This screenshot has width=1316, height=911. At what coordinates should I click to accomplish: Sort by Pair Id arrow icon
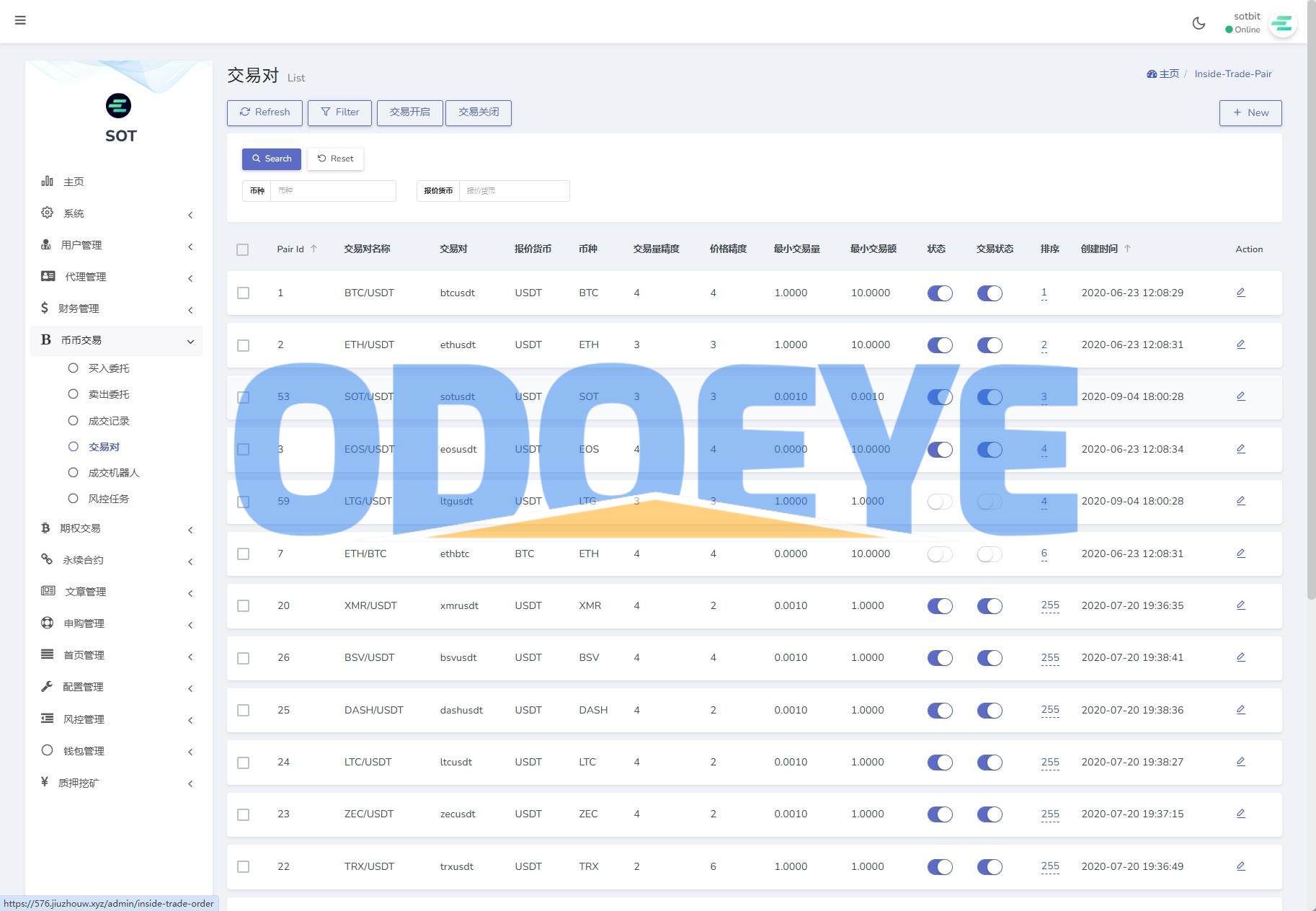pos(314,249)
